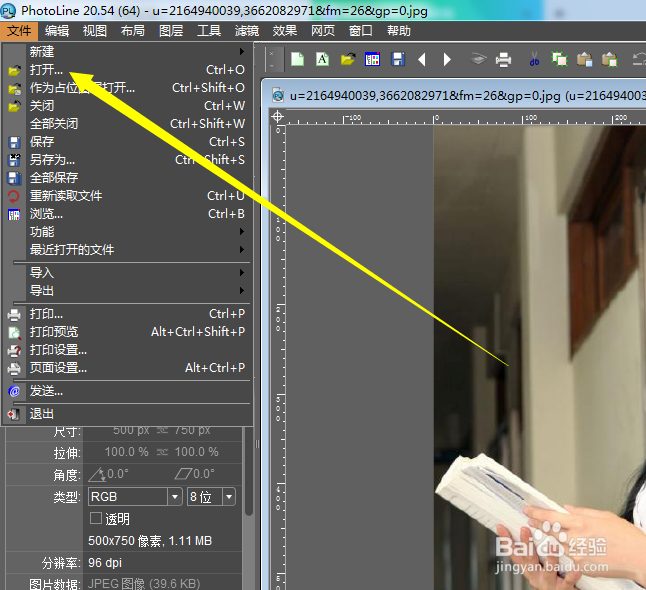Viewport: 646px width, 590px height.
Task: Choose 另存为... menu entry
Action: pos(127,160)
